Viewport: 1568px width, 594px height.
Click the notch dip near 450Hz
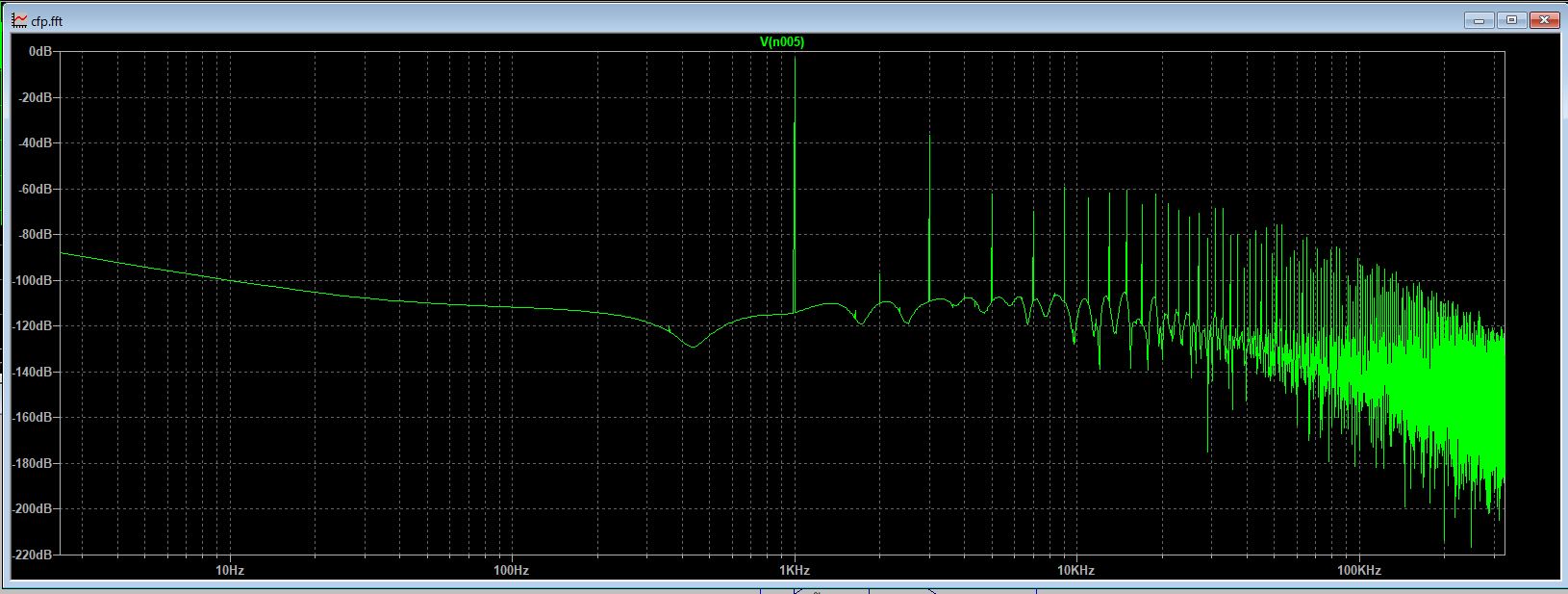[692, 345]
